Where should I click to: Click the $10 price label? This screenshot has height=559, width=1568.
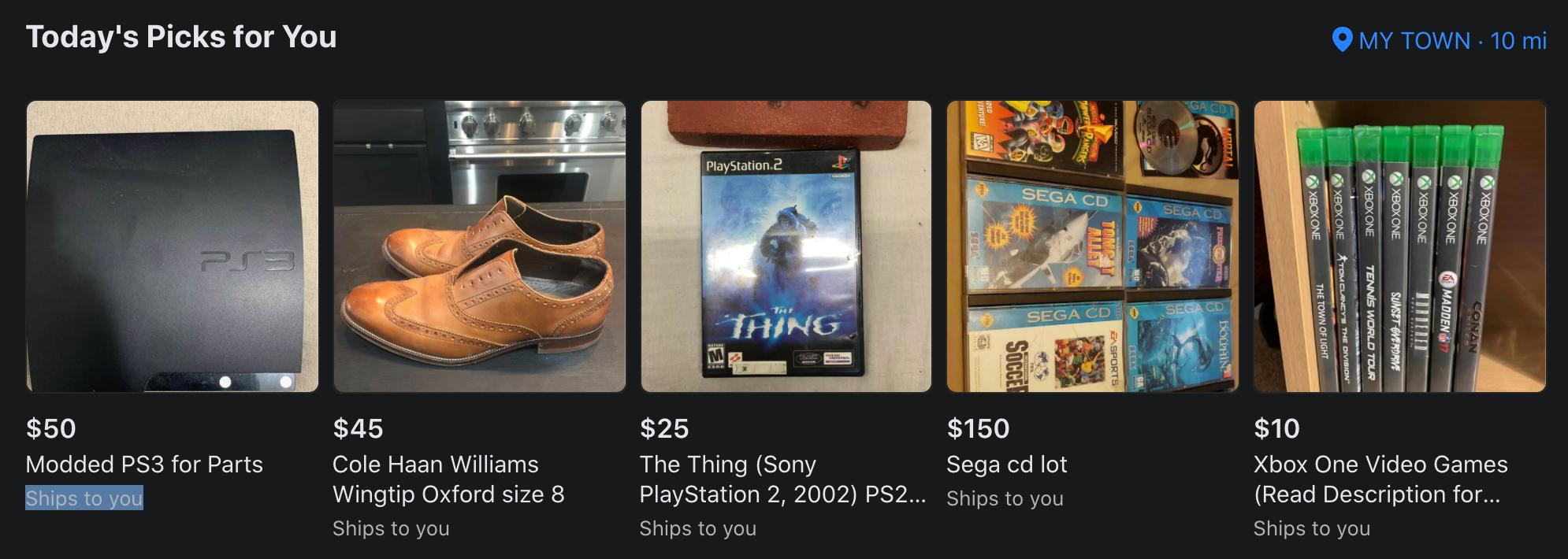(x=1276, y=428)
